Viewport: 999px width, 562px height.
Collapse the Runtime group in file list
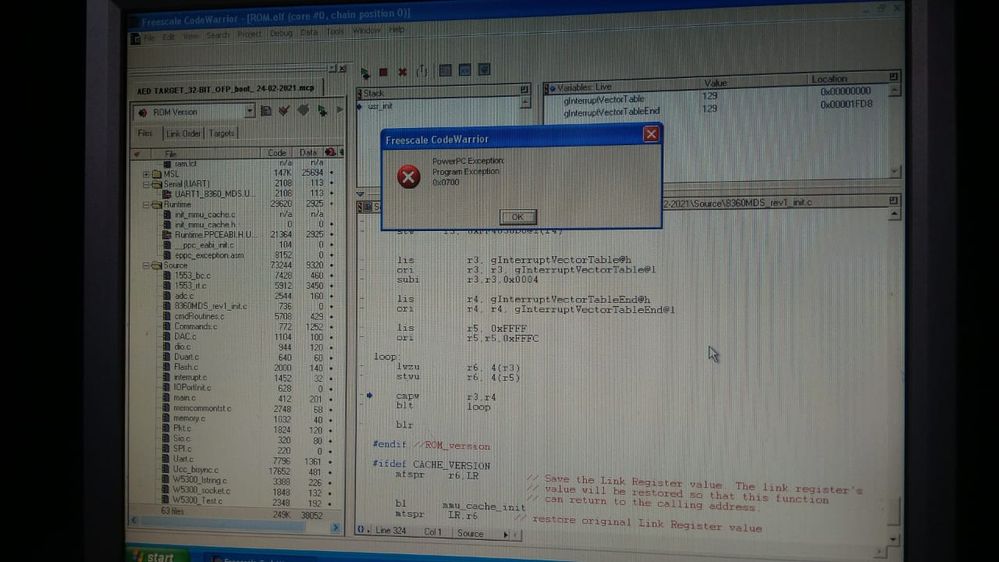point(147,205)
